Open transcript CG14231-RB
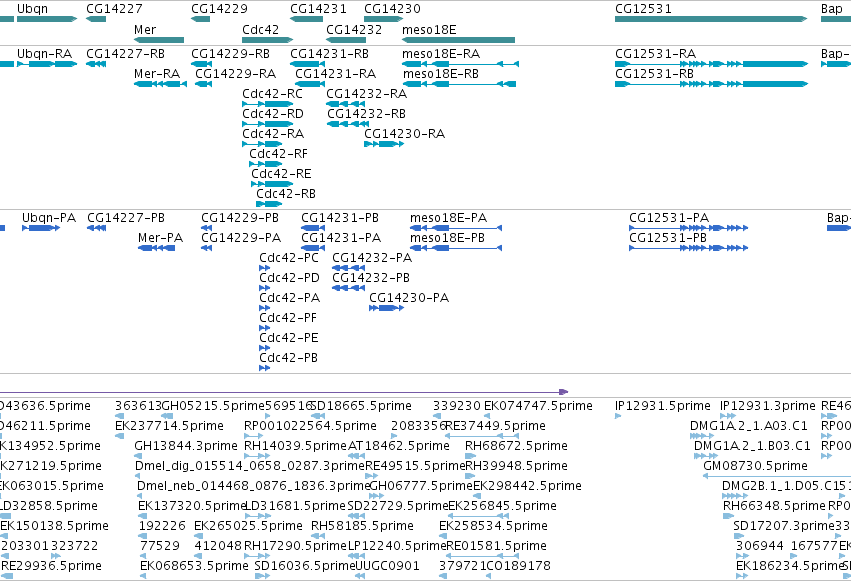The image size is (851, 581). click(329, 54)
